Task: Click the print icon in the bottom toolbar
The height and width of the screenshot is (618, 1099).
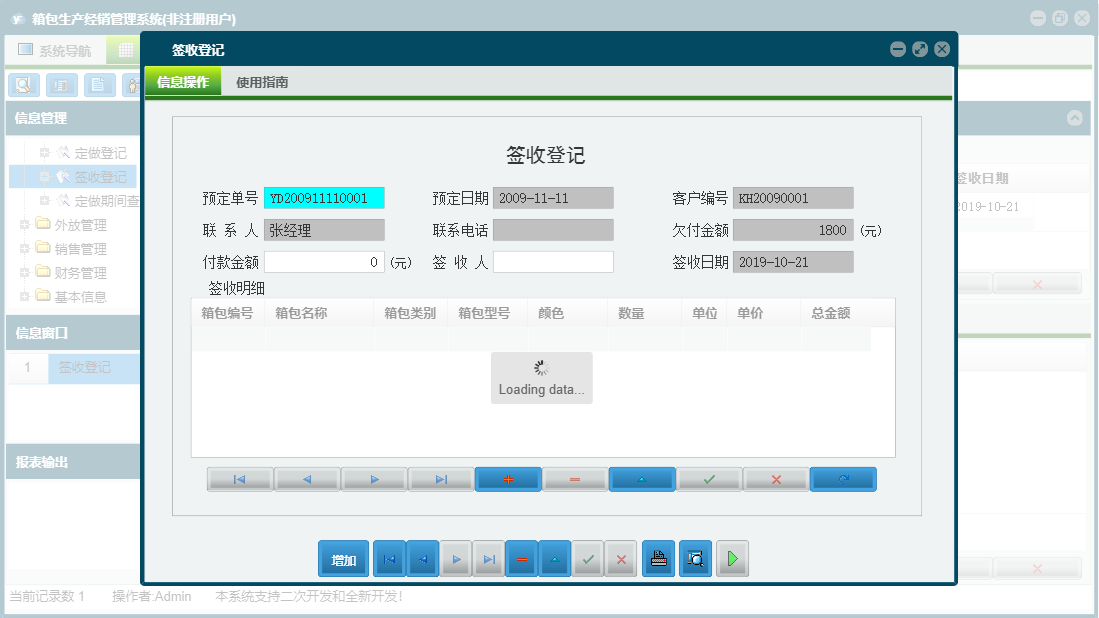Action: coord(658,558)
